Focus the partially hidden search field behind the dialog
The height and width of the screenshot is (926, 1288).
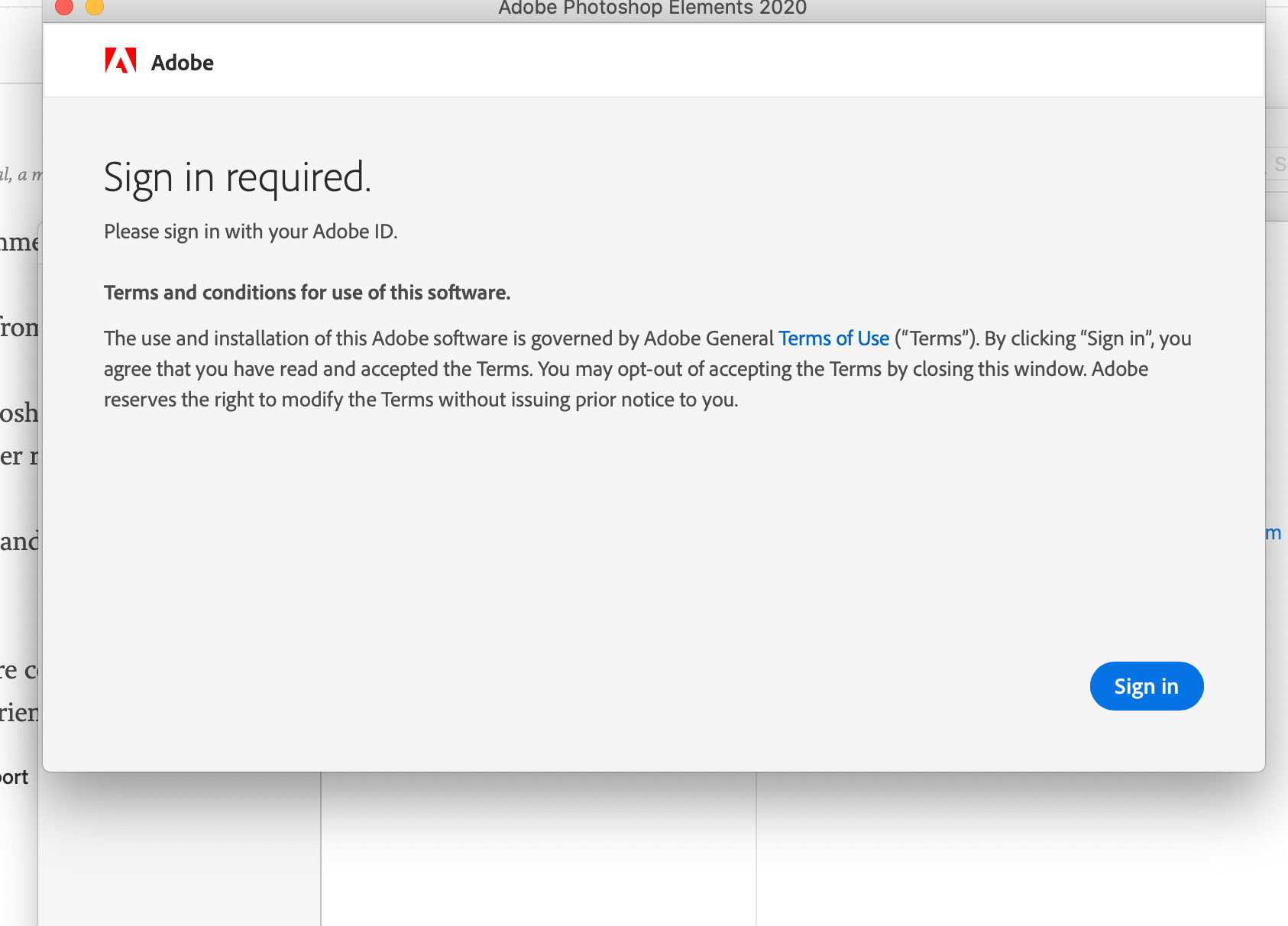point(1277,164)
